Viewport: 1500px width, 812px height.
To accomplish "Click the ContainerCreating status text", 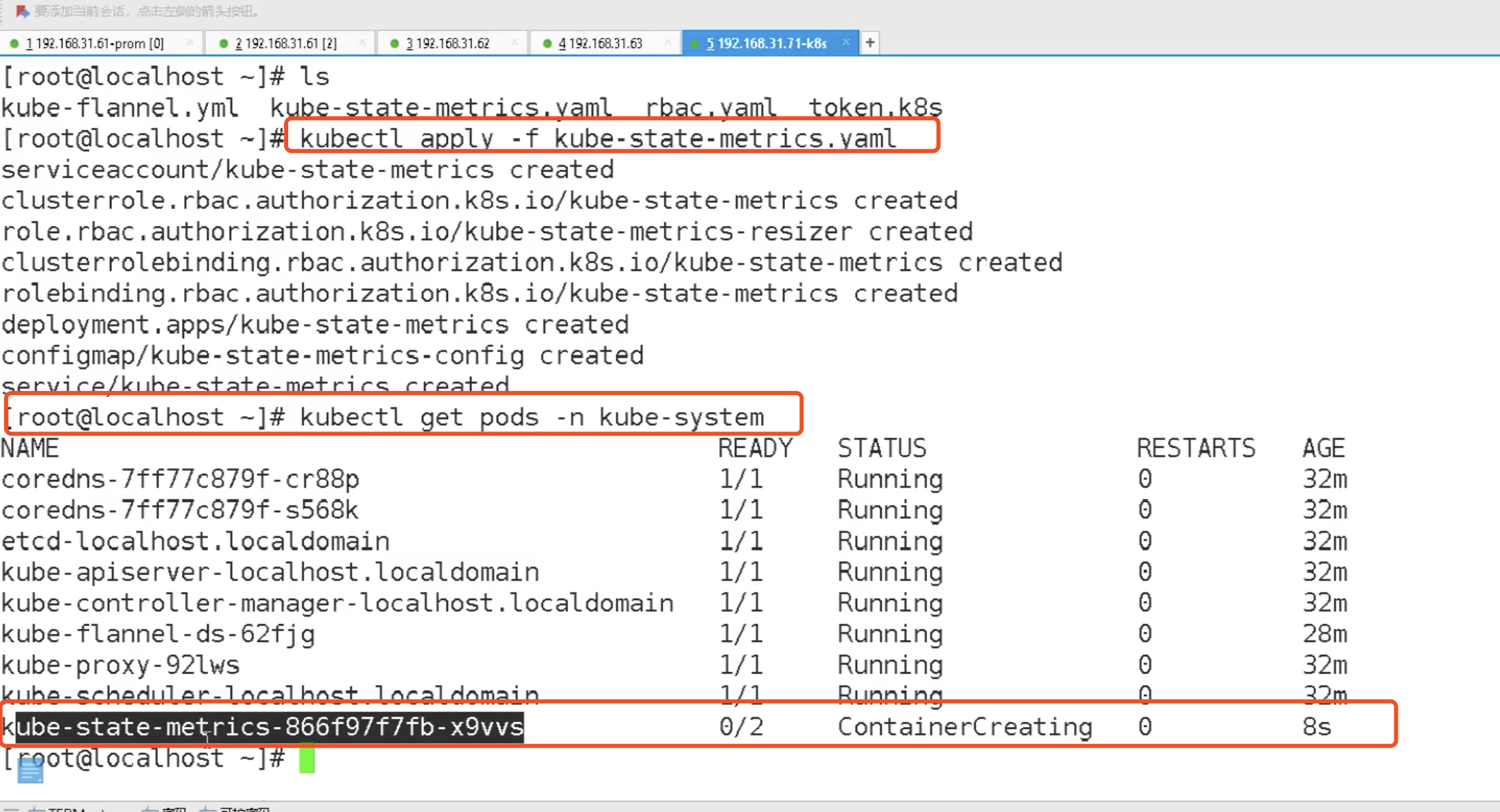I will point(964,727).
